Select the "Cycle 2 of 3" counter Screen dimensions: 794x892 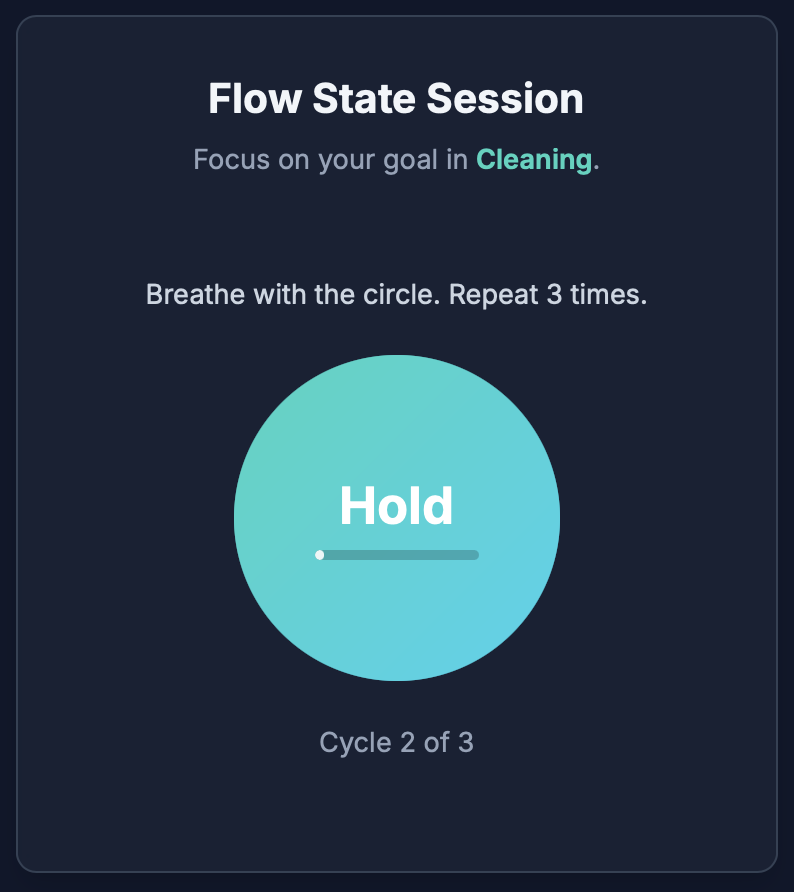click(396, 743)
